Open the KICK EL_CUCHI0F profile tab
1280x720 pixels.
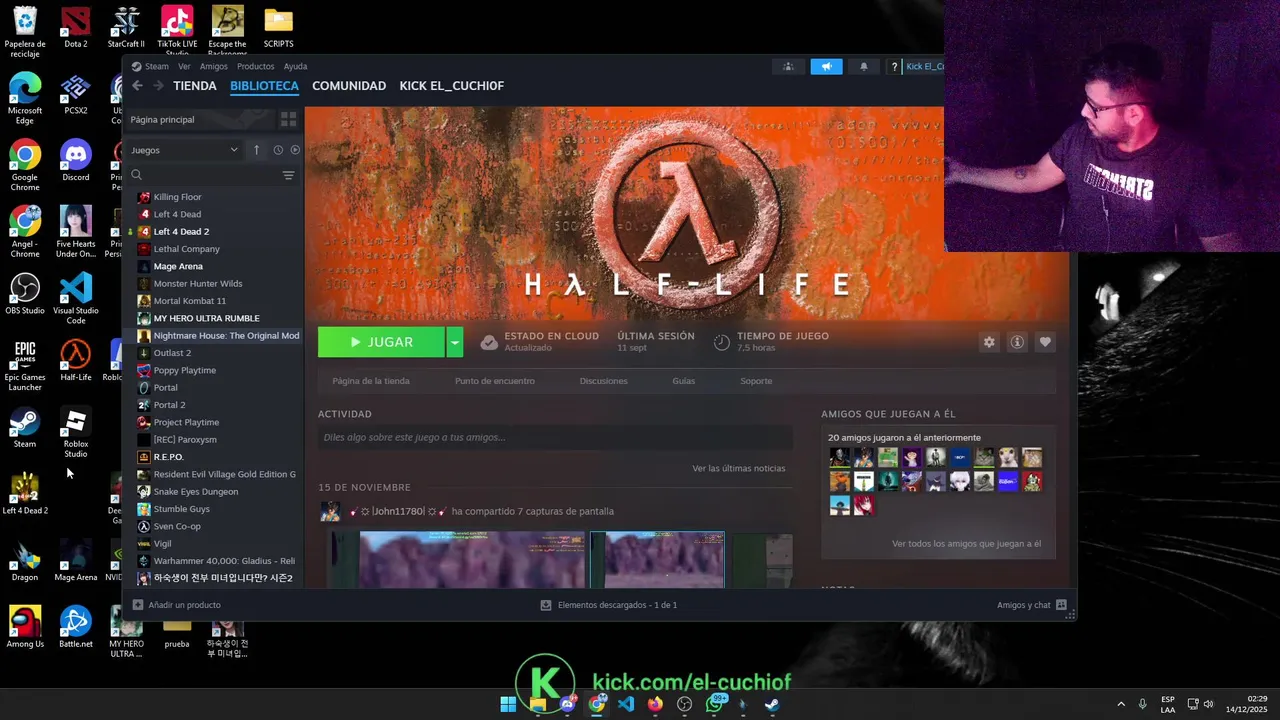pyautogui.click(x=452, y=86)
